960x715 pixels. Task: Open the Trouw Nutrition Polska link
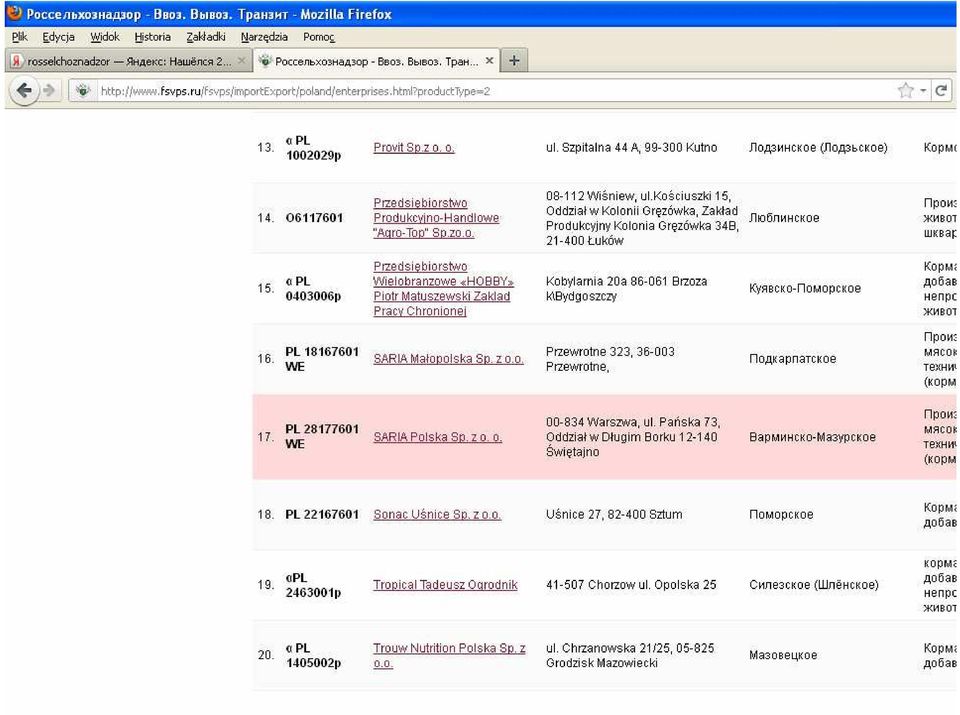click(449, 655)
